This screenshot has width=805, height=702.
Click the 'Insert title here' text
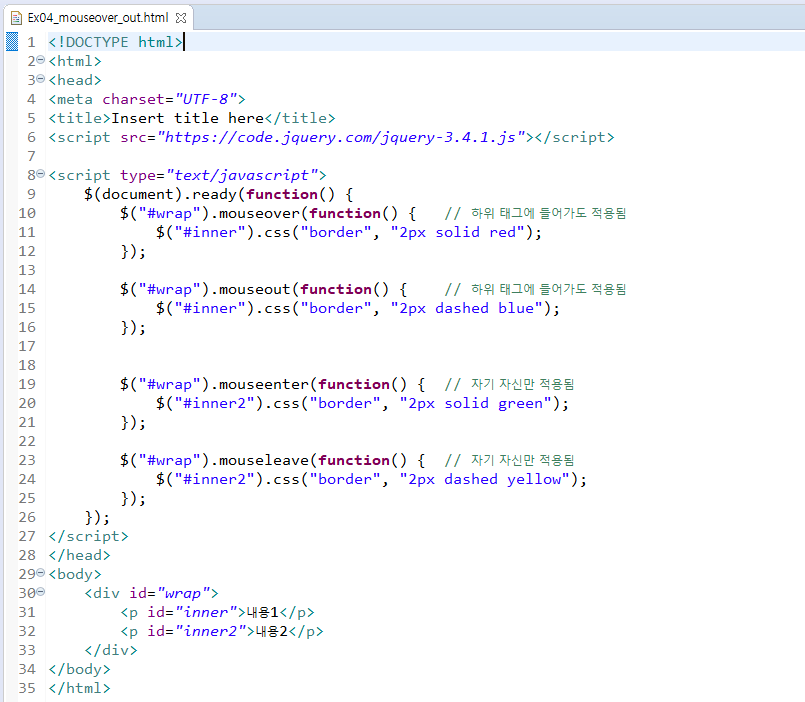pyautogui.click(x=187, y=118)
